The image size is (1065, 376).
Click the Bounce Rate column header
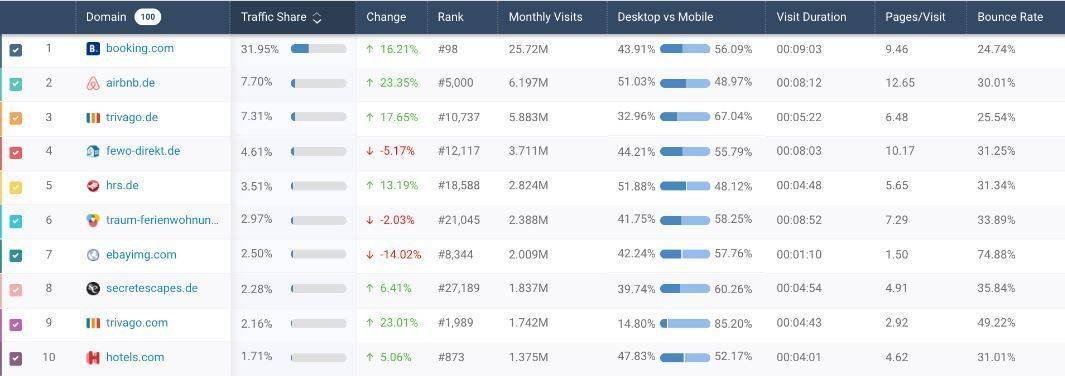click(x=1010, y=17)
